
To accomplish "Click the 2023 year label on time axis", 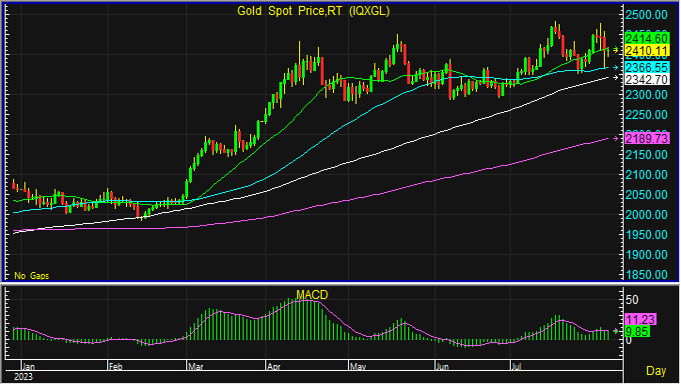I will [x=23, y=377].
